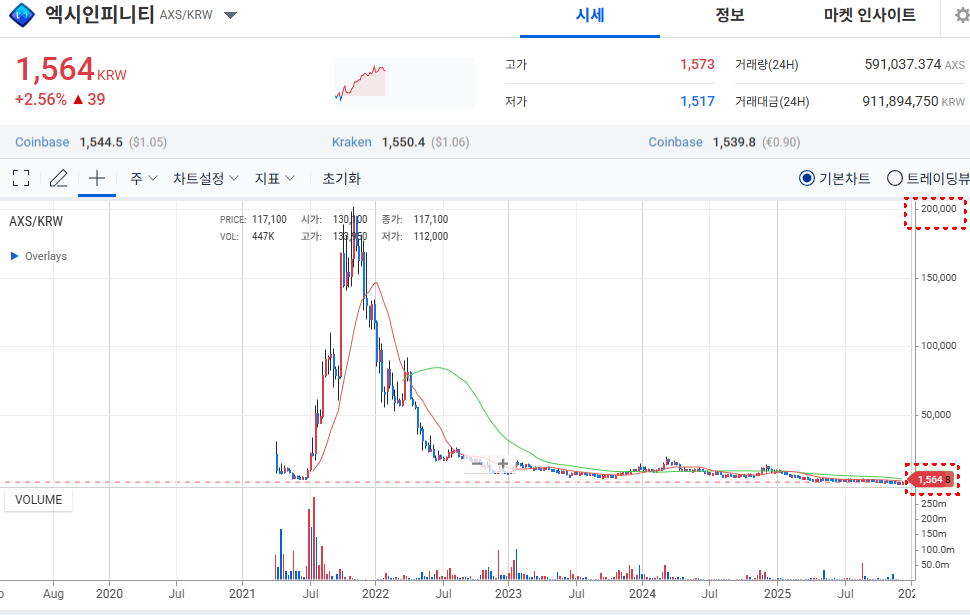Select the 기본차트 radio option
The height and width of the screenshot is (615, 970).
pyautogui.click(x=807, y=179)
